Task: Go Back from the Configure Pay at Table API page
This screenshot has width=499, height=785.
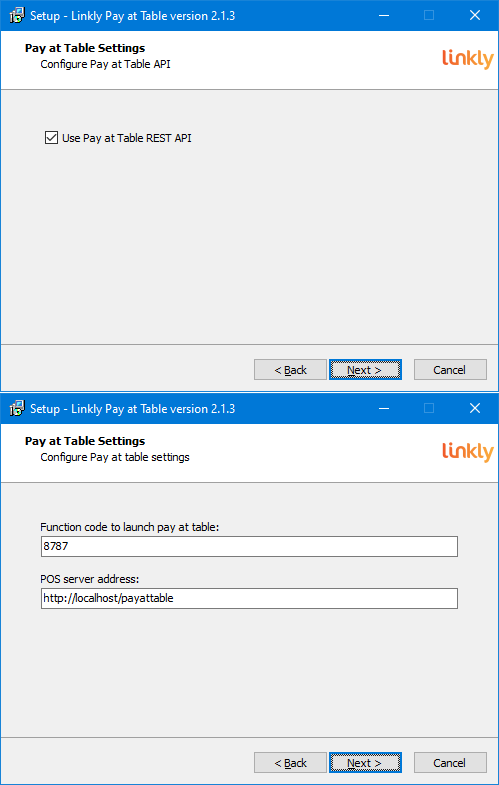Action: (290, 369)
